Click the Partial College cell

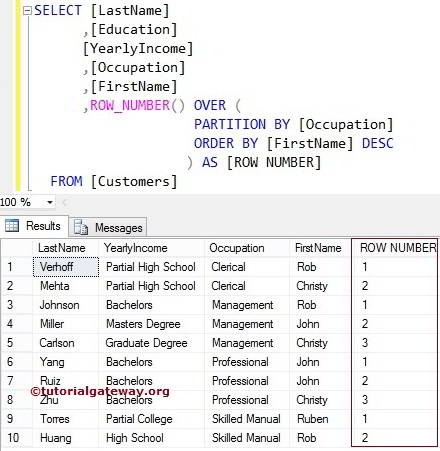coord(152,419)
